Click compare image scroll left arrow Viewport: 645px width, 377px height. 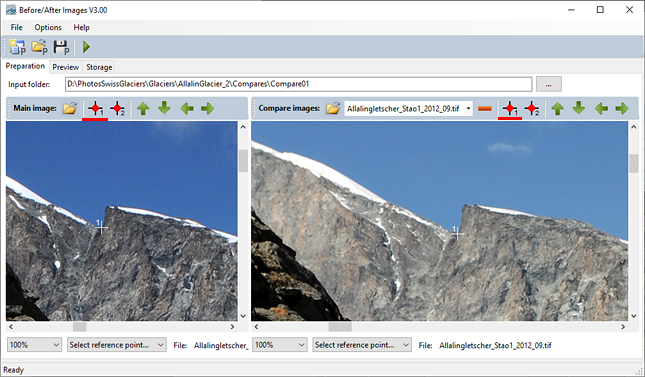256,327
